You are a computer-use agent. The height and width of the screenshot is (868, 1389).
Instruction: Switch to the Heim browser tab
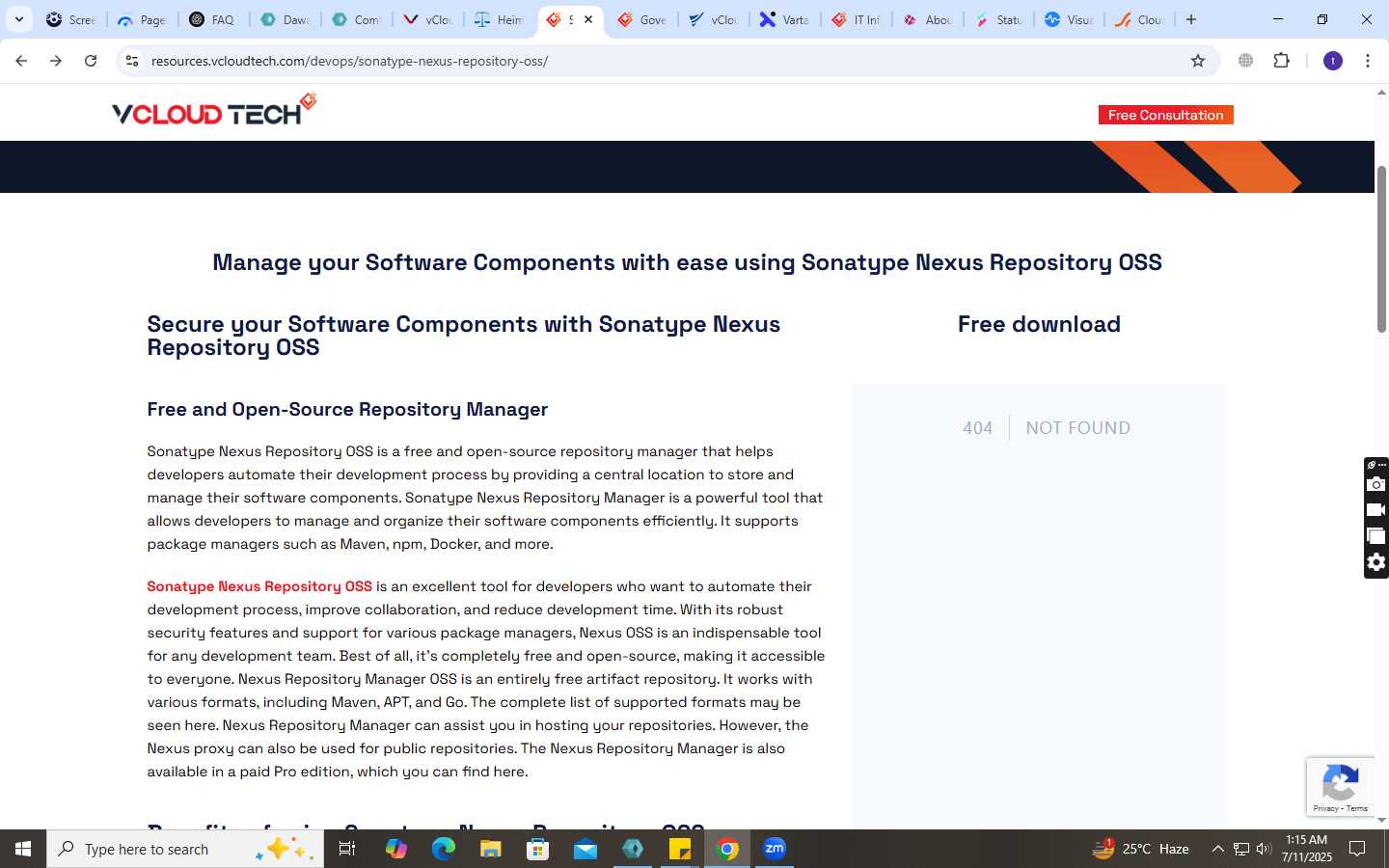pyautogui.click(x=499, y=19)
